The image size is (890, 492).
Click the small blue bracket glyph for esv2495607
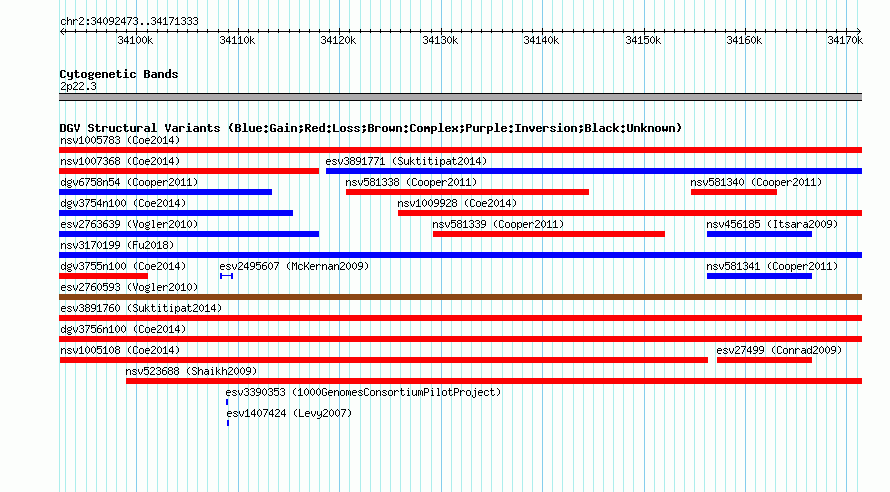coord(226,276)
